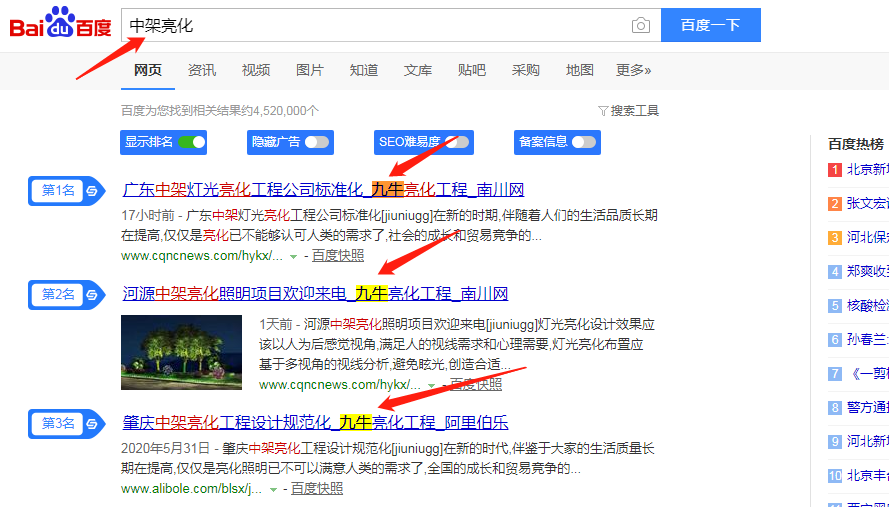Enable the 备案信息 switch
The height and width of the screenshot is (507, 889).
[584, 142]
